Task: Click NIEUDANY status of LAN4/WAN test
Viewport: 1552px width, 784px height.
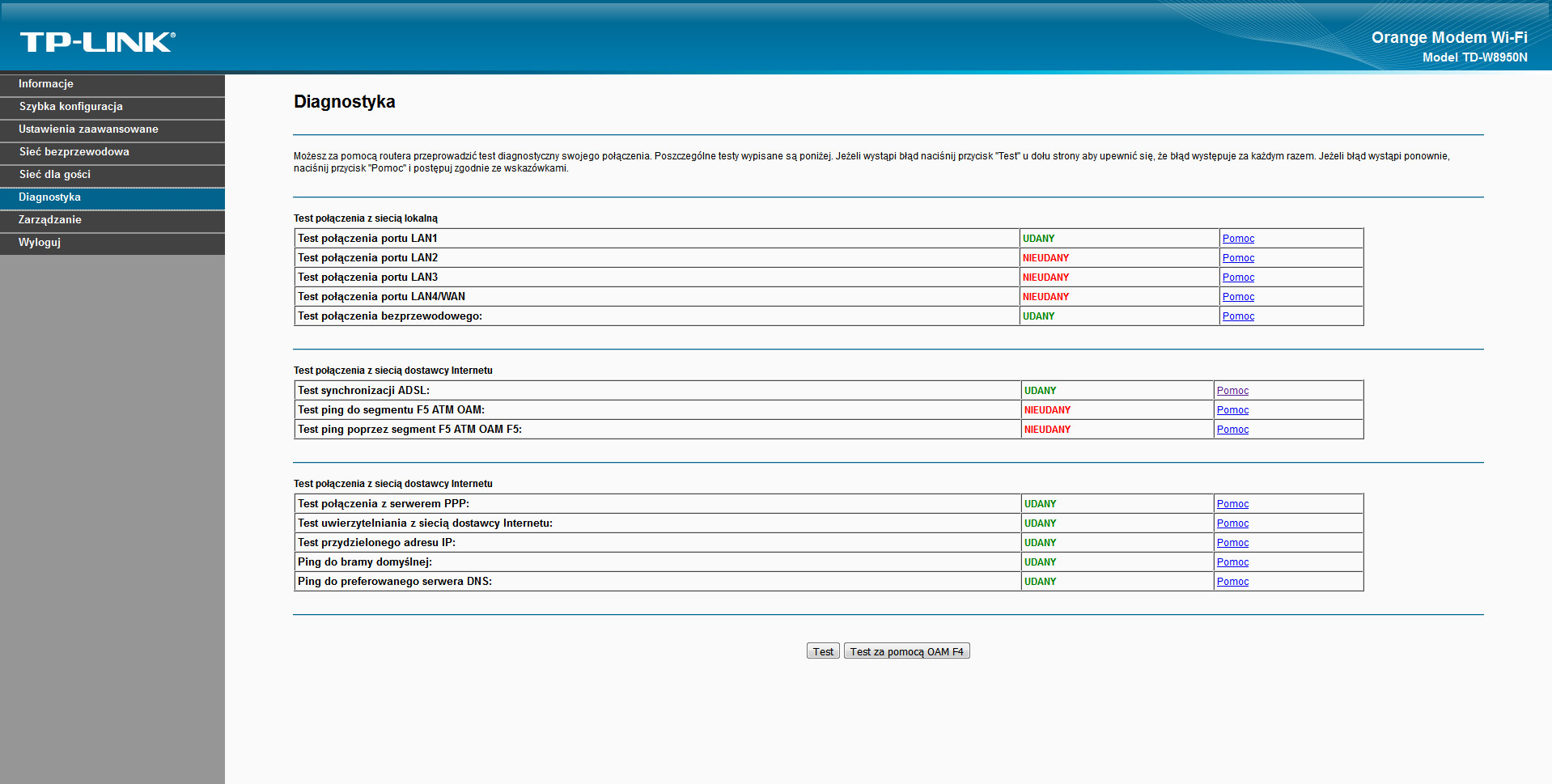Action: coord(1045,297)
